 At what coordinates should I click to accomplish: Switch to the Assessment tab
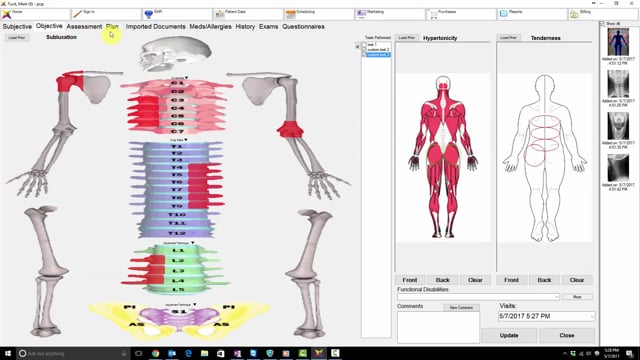pyautogui.click(x=84, y=27)
